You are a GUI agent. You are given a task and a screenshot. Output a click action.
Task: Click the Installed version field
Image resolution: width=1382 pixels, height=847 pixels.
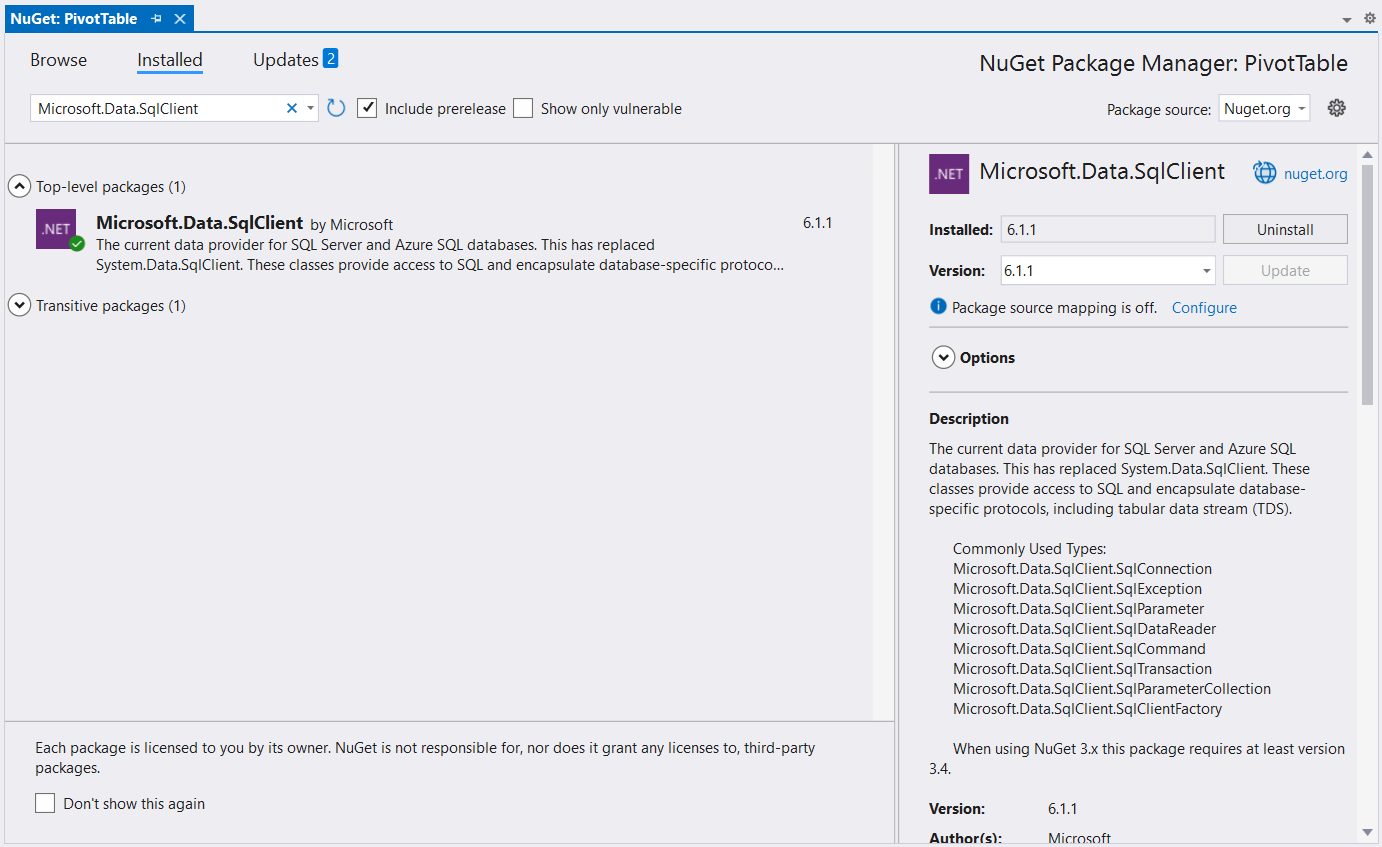(1108, 229)
